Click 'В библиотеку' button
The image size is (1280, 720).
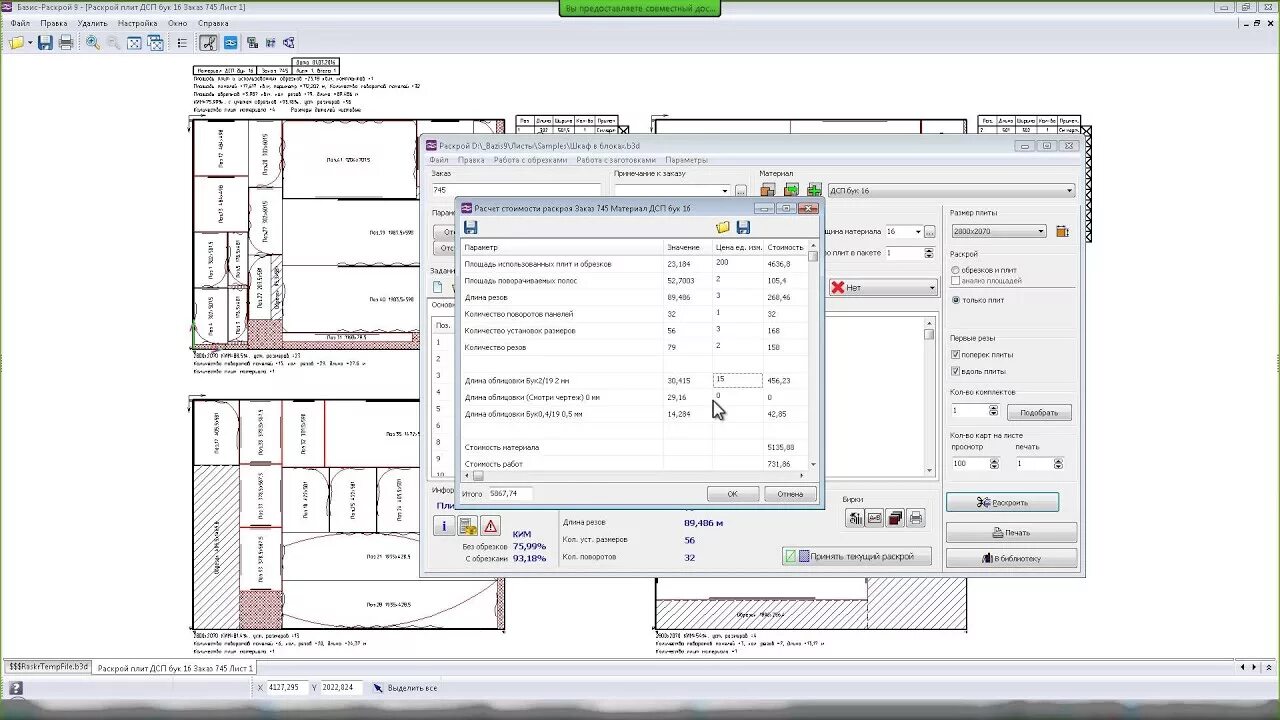tap(1011, 559)
